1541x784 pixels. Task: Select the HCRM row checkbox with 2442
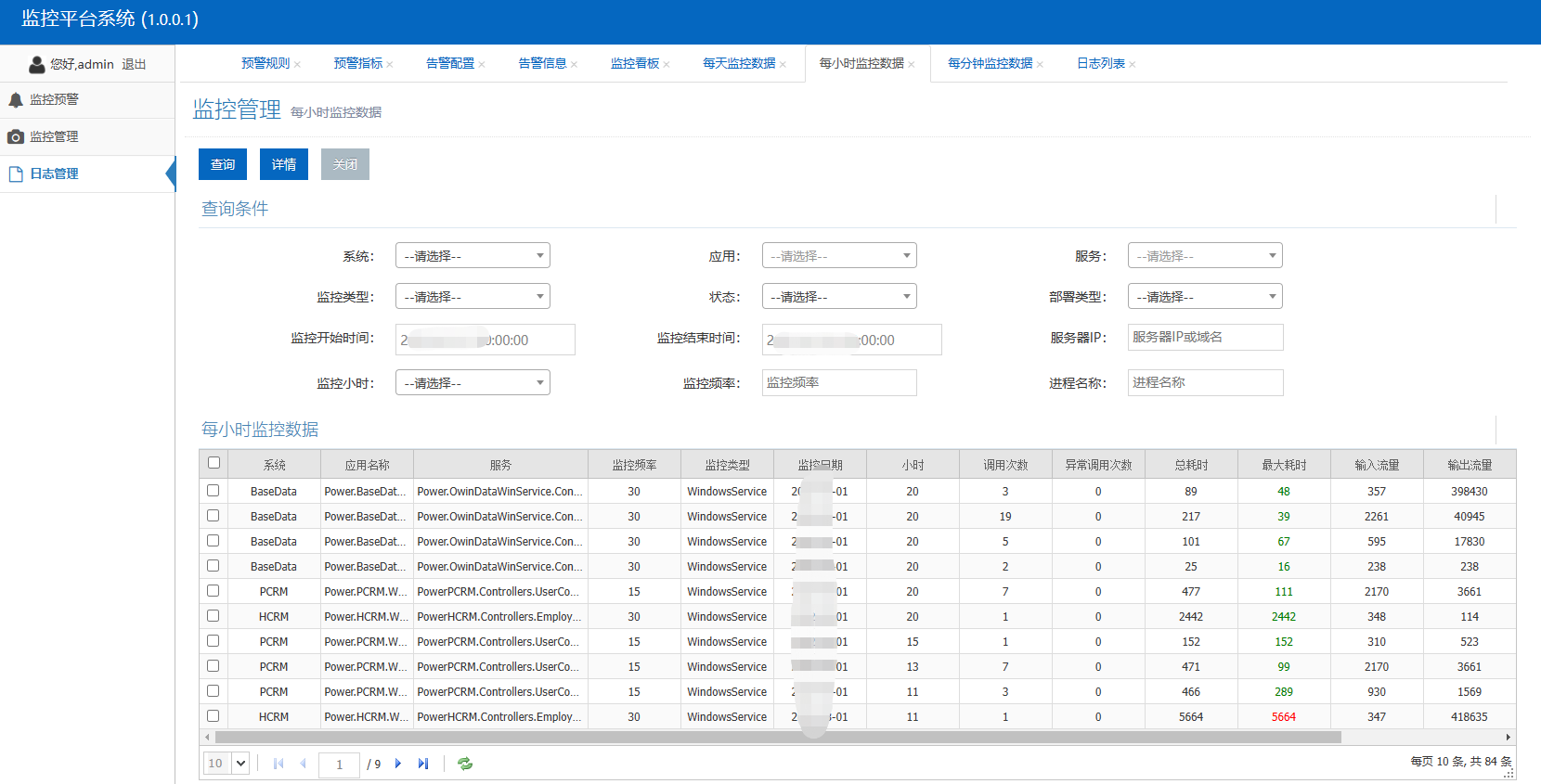[x=214, y=616]
